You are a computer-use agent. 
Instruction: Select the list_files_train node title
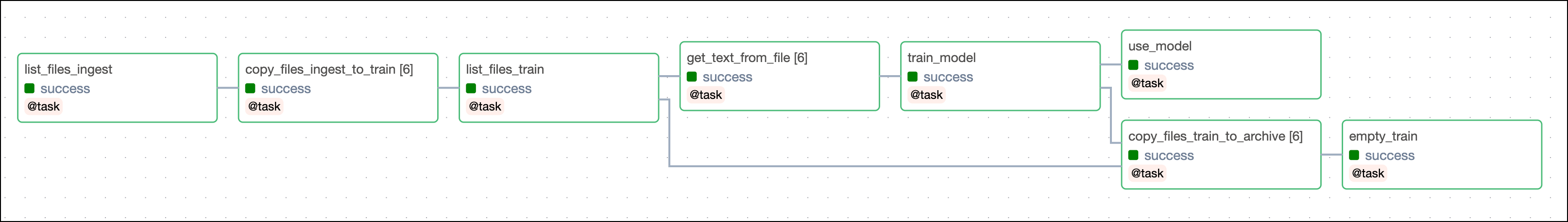505,69
